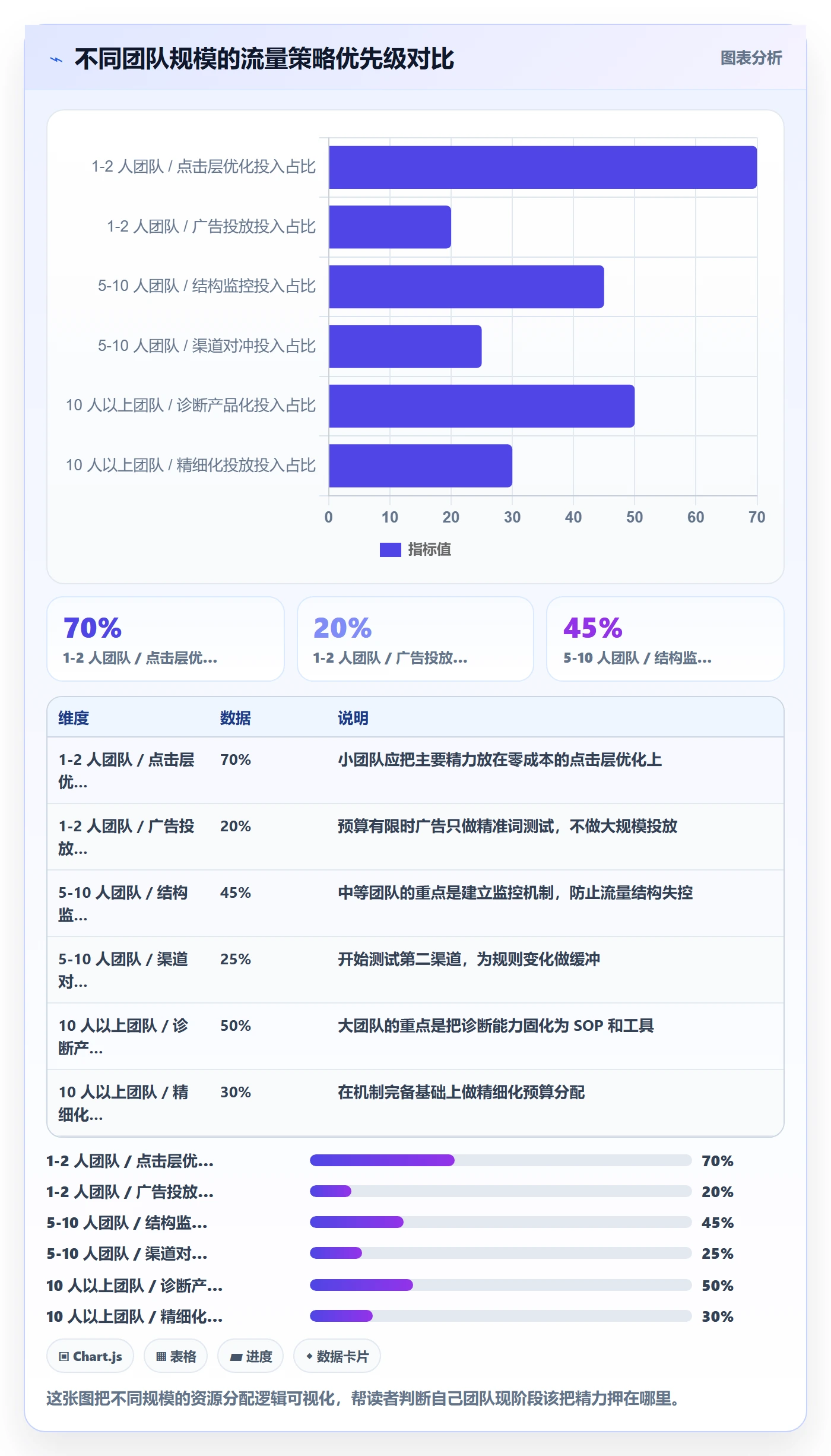This screenshot has width=831, height=1456.
Task: Click the 5-10 人团队 / 渠道对冲投入占比 bar
Action: pos(405,346)
